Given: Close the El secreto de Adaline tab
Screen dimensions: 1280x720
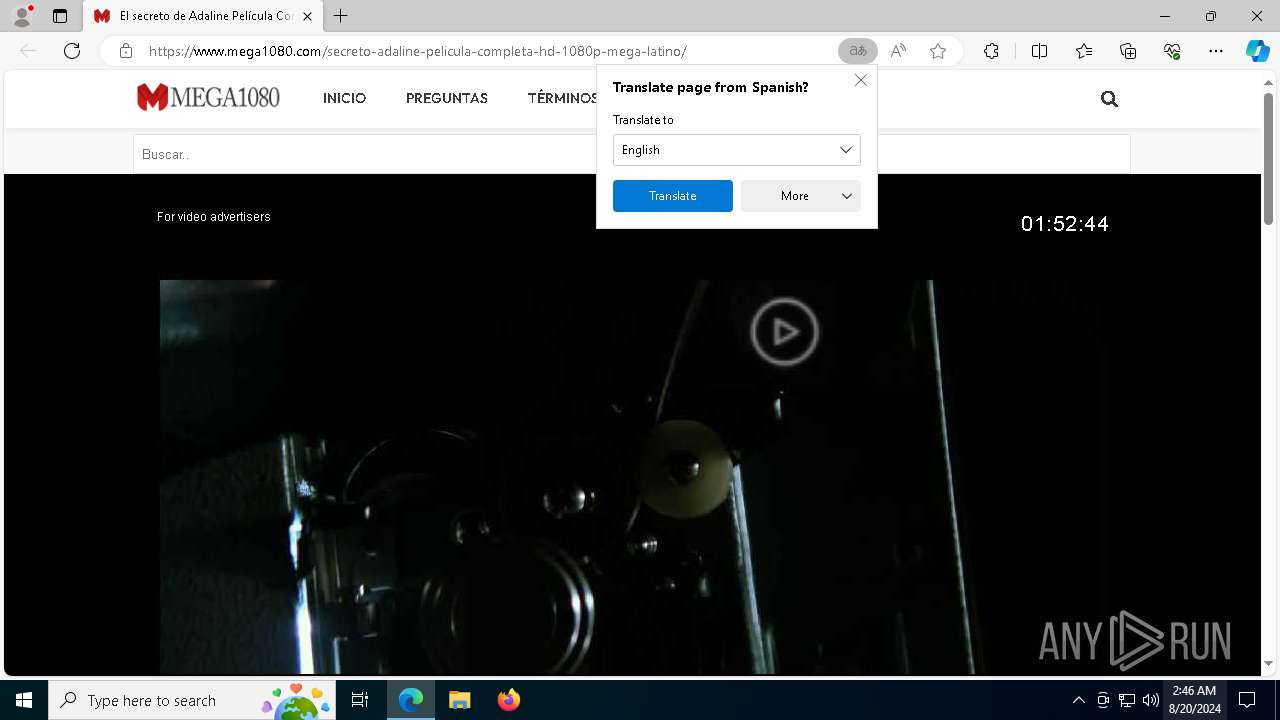Looking at the screenshot, I should click(308, 16).
